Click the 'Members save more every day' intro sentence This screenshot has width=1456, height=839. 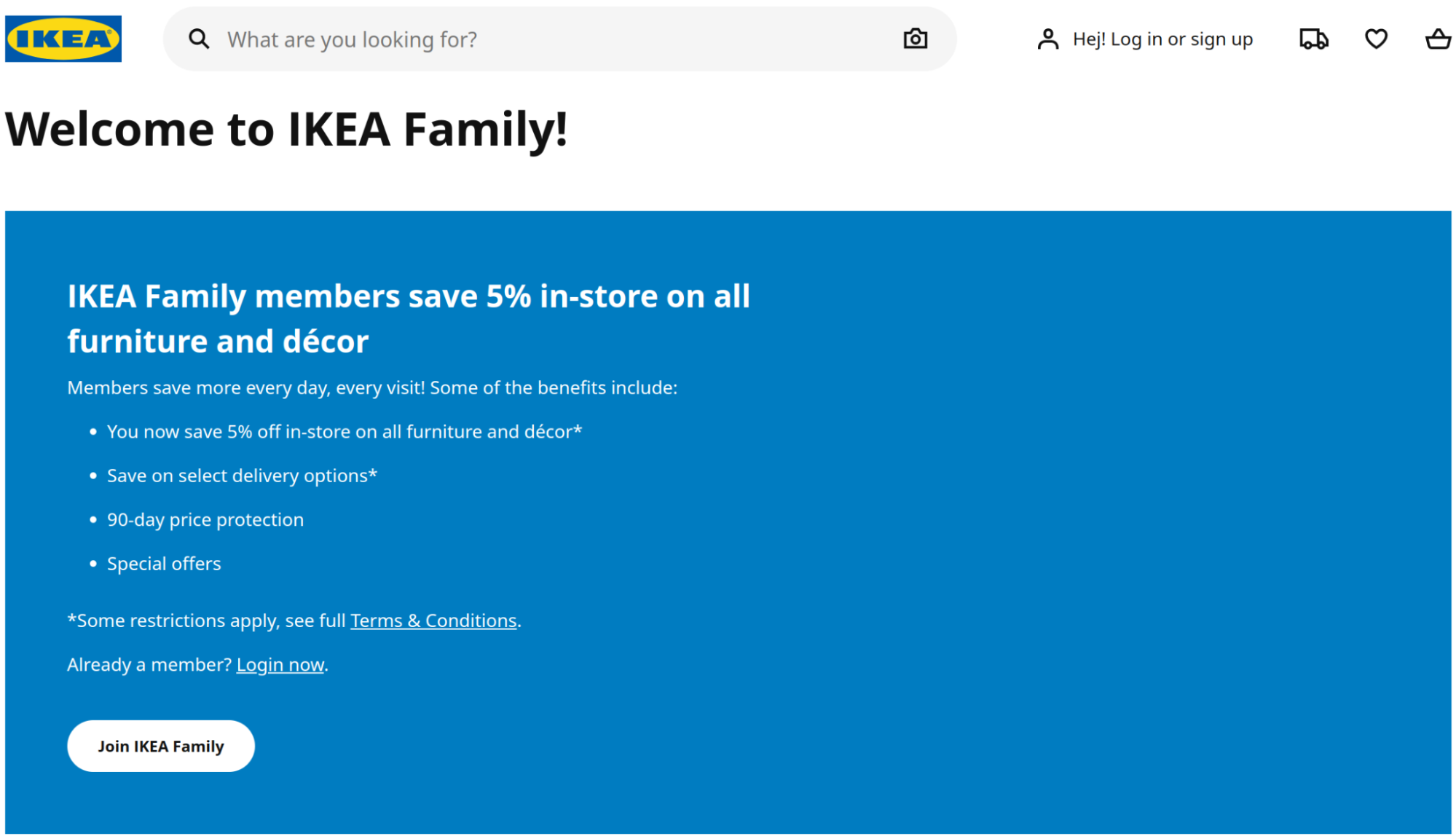(x=372, y=388)
